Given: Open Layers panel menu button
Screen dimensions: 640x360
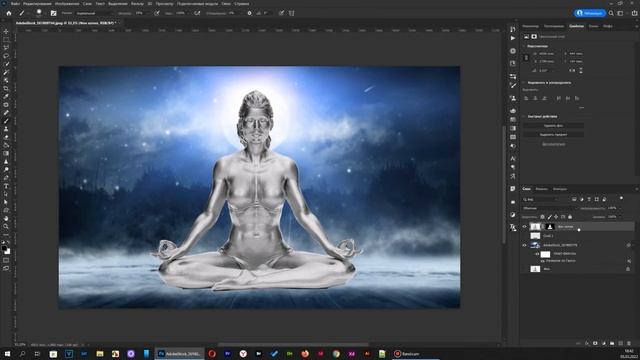Looking at the screenshot, I should coord(637,189).
